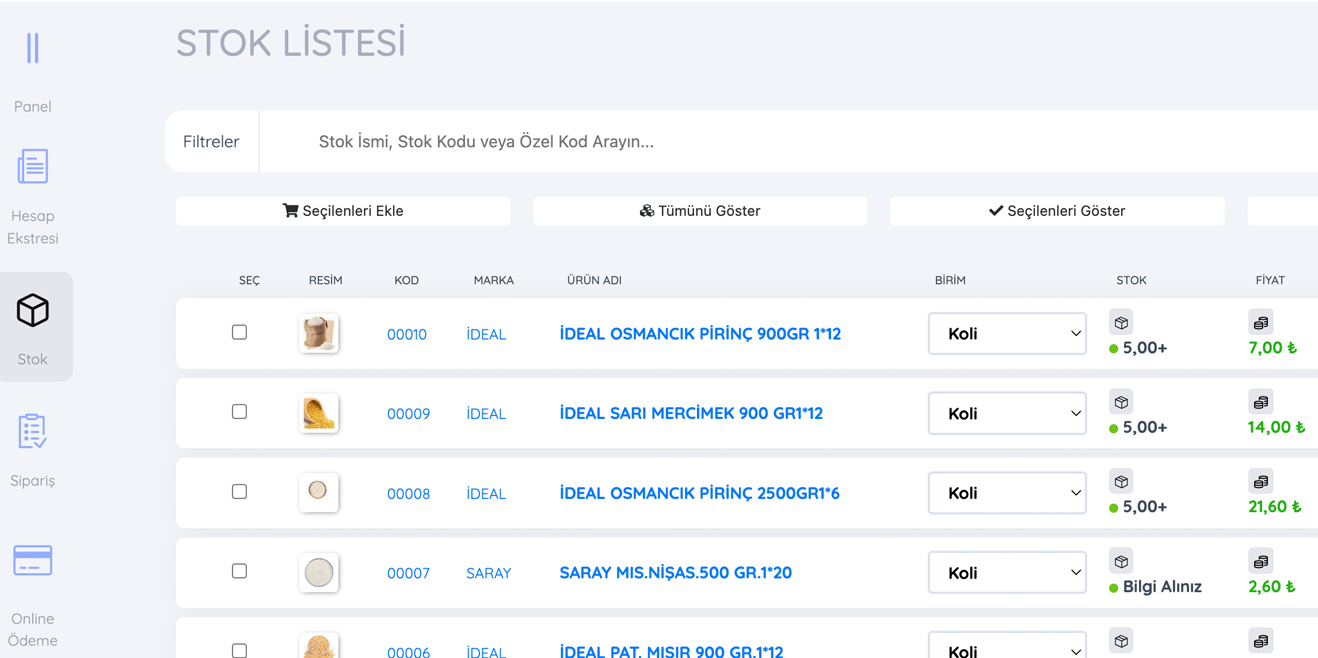Image resolution: width=1318 pixels, height=658 pixels.
Task: Click price coins icon for product 00009
Action: coord(1260,402)
